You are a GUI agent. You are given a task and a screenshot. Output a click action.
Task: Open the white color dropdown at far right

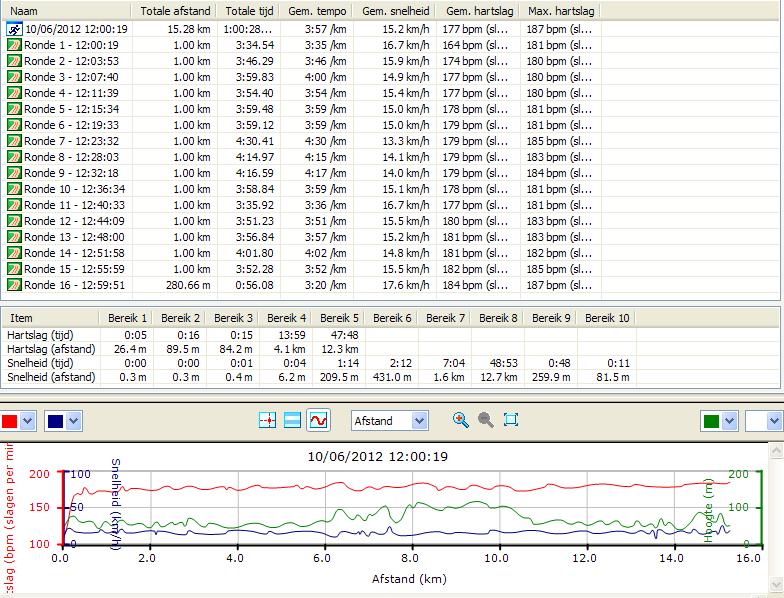(x=774, y=421)
